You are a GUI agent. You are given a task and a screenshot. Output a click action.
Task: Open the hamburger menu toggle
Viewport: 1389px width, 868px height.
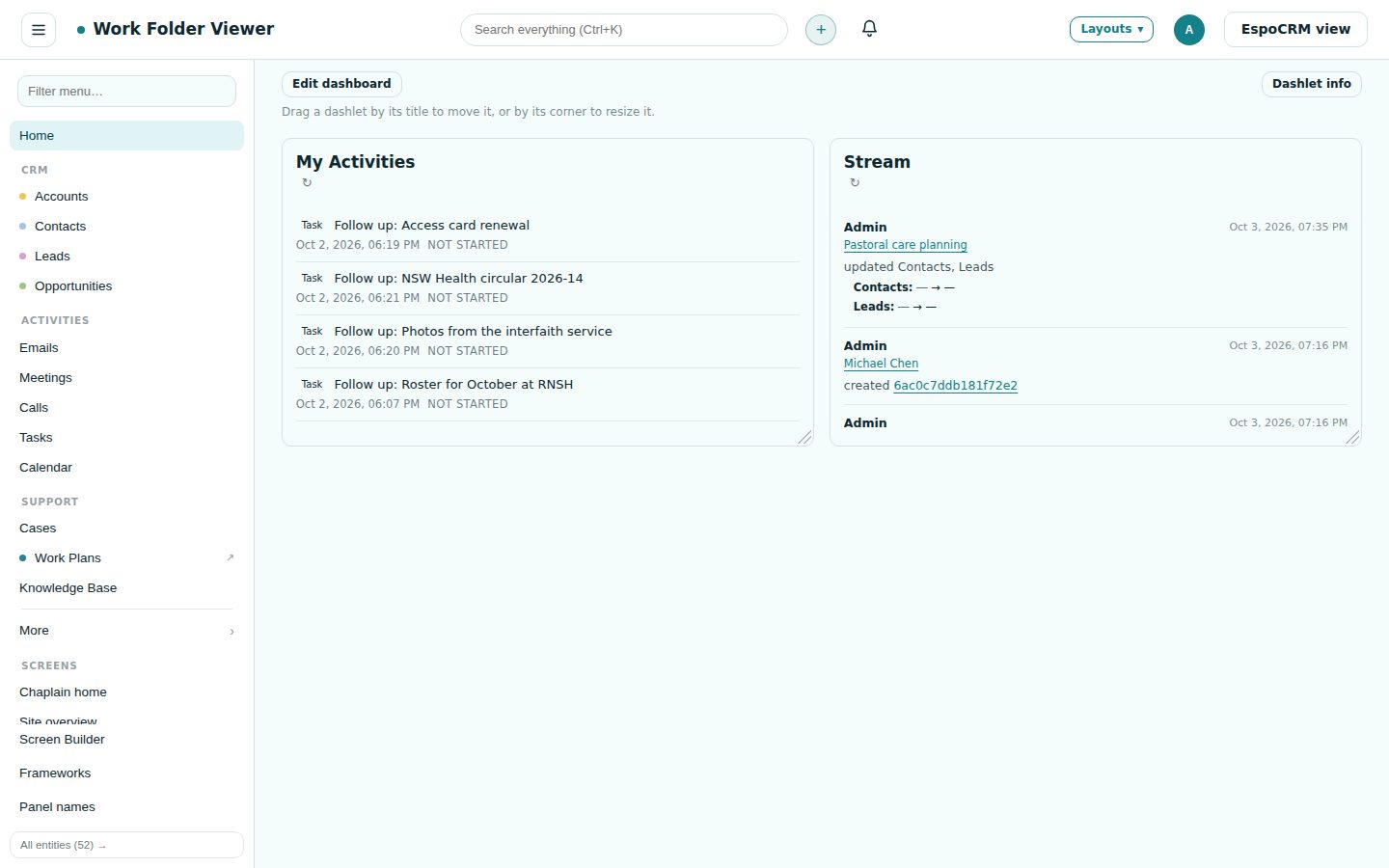39,30
